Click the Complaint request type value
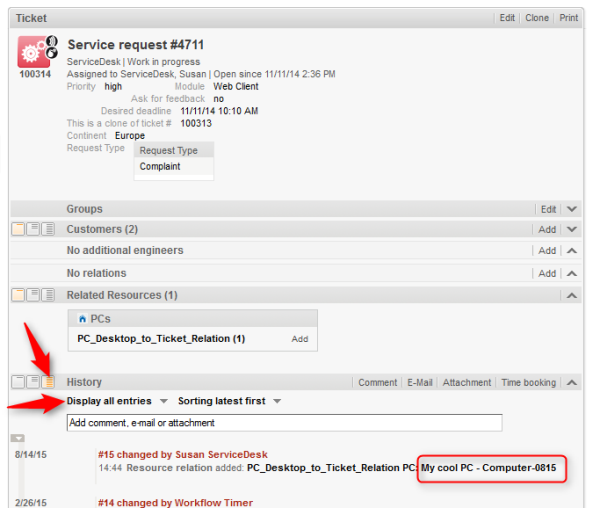The image size is (600, 508). tap(160, 166)
